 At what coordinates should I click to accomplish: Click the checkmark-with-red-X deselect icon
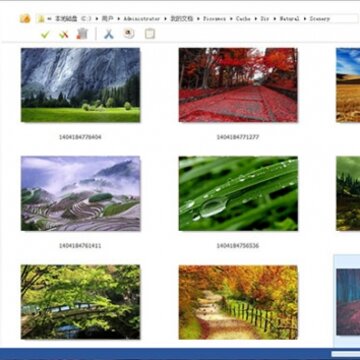pos(64,34)
